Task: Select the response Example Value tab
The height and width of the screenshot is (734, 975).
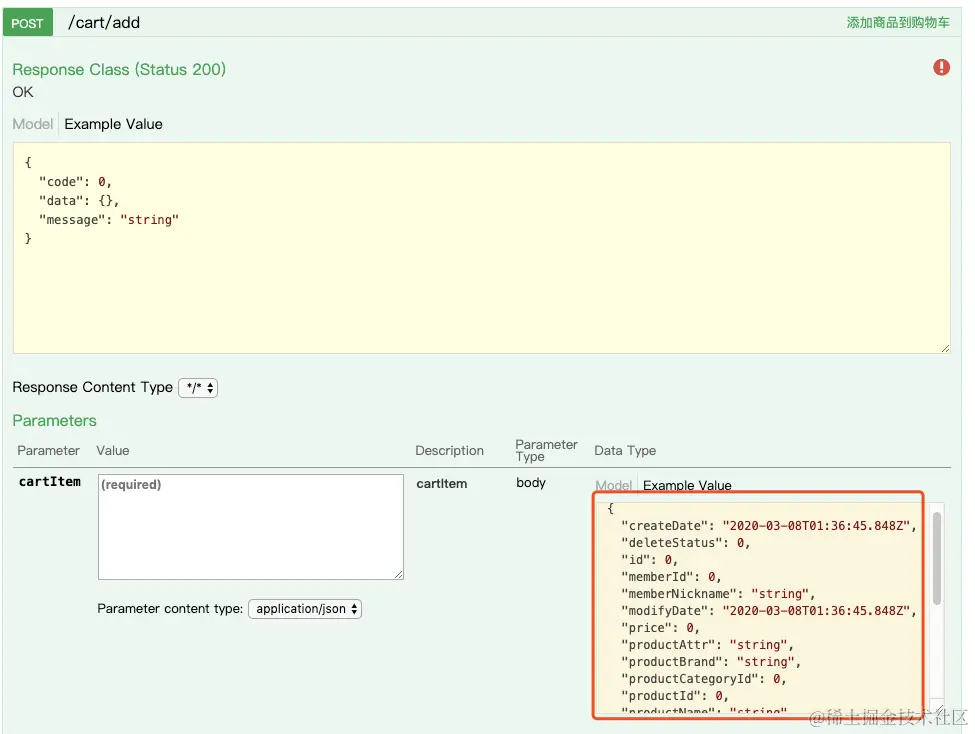Action: pos(113,124)
